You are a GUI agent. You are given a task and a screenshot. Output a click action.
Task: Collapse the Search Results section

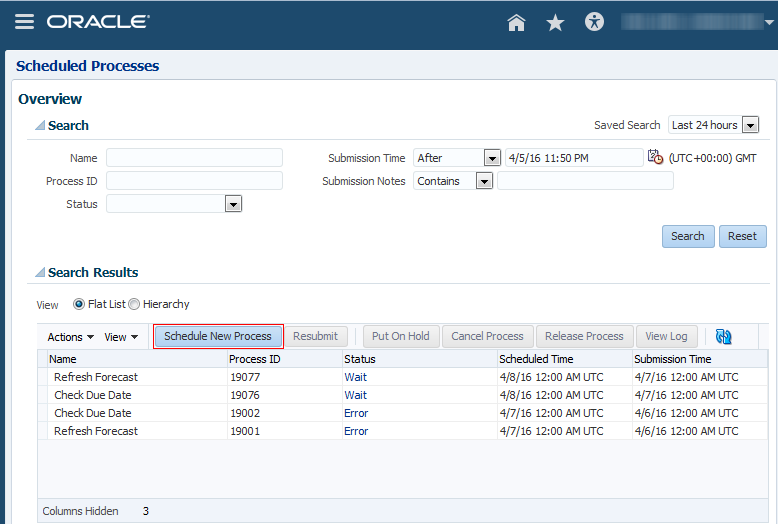click(40, 272)
